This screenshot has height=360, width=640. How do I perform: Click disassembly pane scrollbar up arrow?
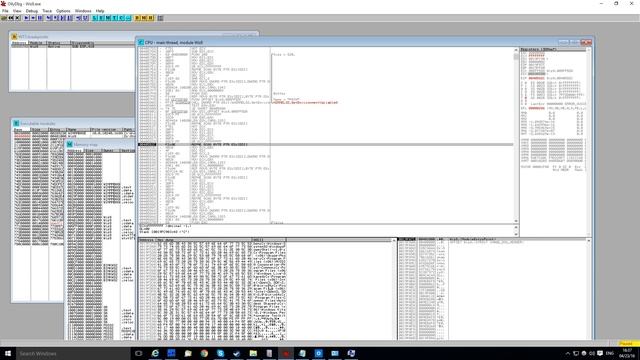[x=516, y=50]
